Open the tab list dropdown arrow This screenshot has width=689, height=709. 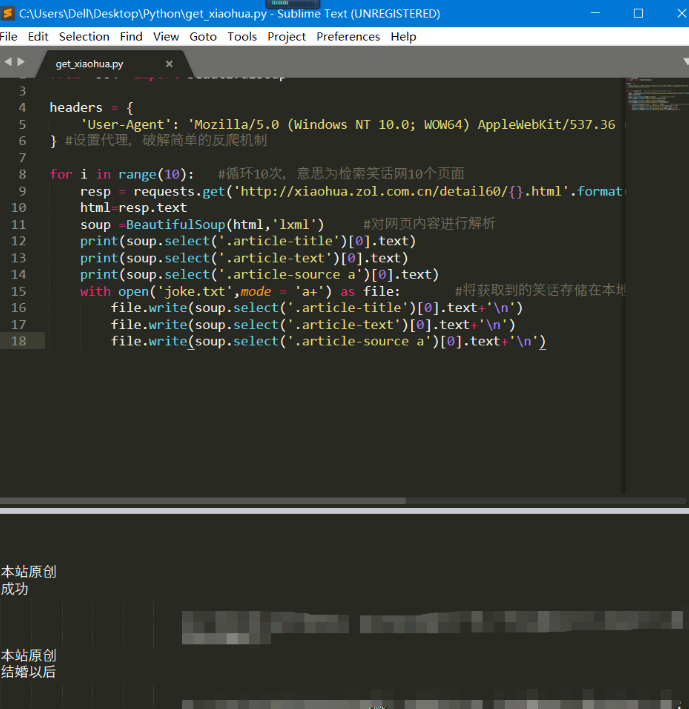[x=685, y=61]
